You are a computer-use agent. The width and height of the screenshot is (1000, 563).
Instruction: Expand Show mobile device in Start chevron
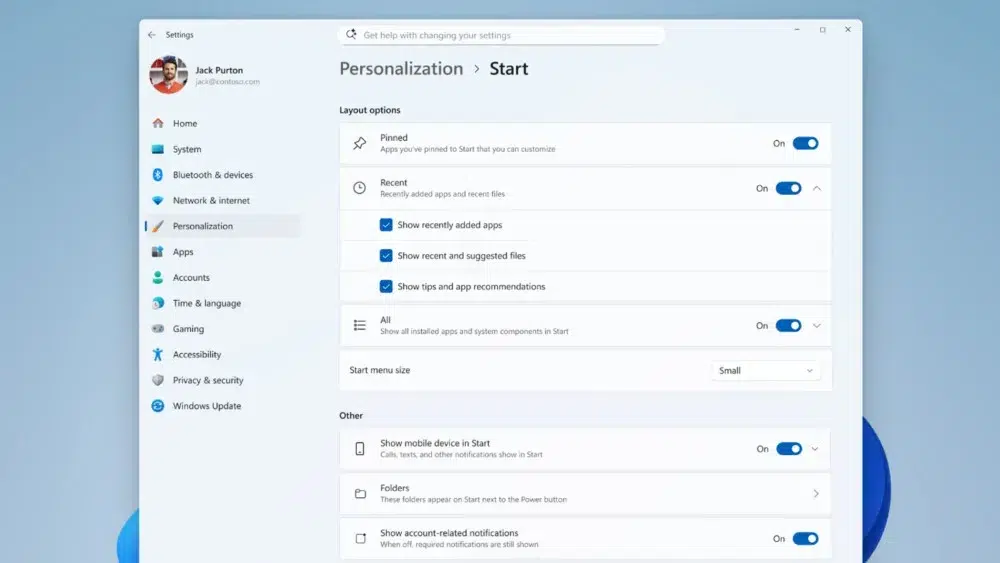(815, 449)
